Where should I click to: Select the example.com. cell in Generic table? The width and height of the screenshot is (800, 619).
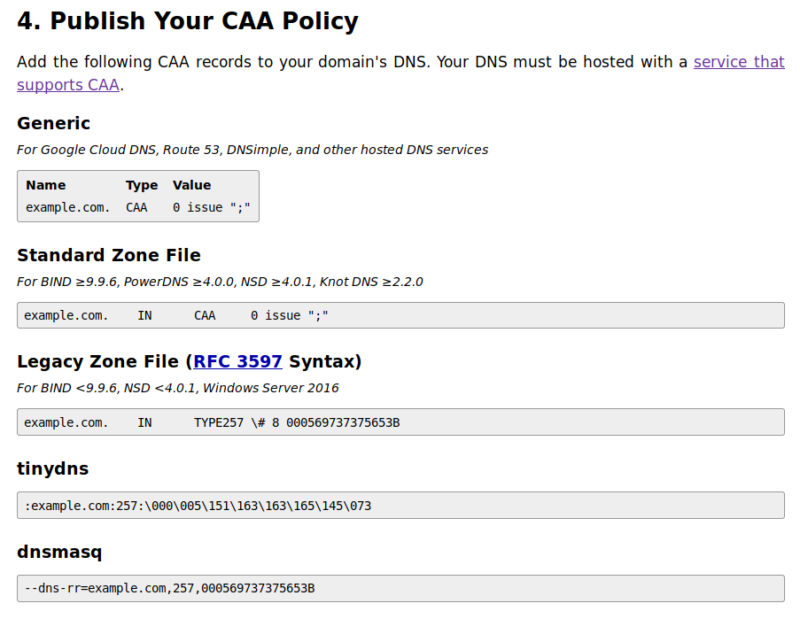[x=68, y=208]
